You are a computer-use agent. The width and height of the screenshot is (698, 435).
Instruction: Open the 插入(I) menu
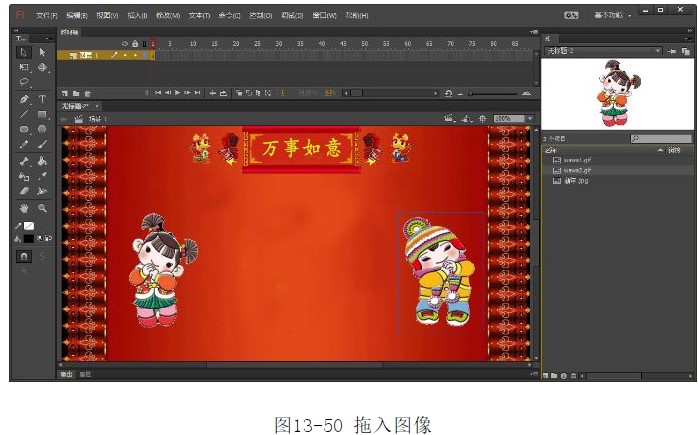click(x=137, y=16)
